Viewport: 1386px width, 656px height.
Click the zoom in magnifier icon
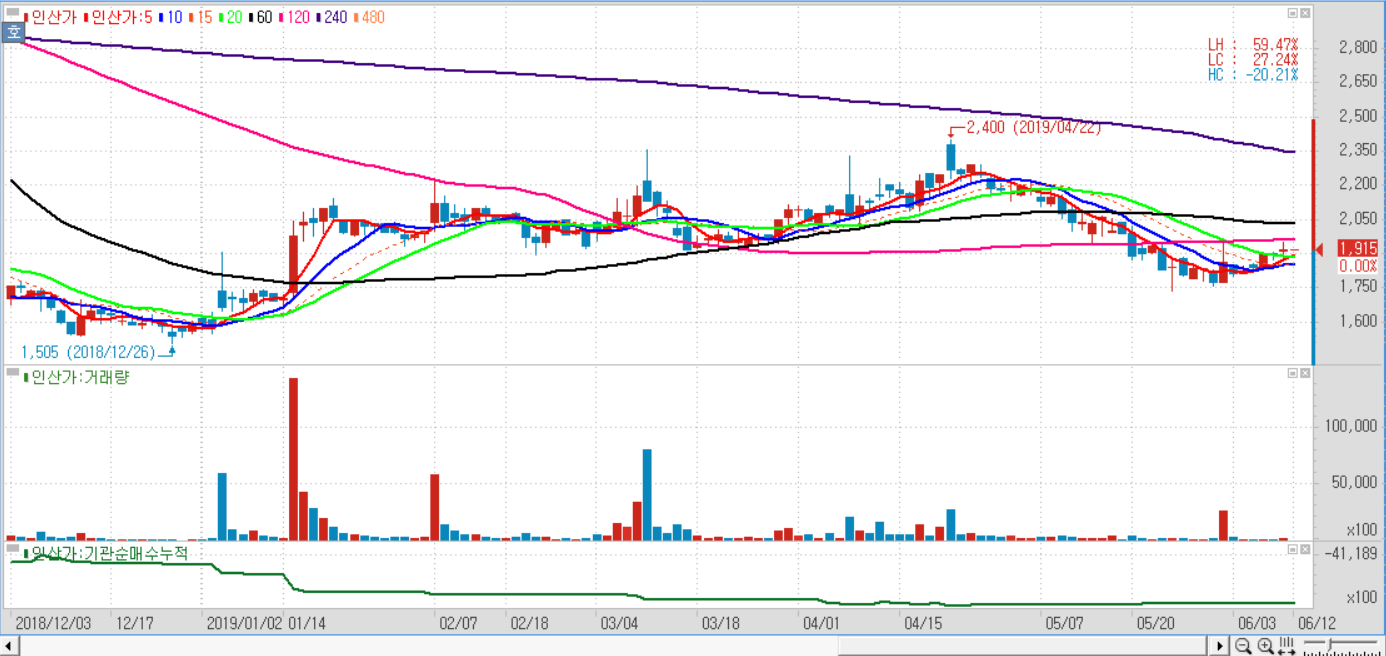(x=1266, y=646)
